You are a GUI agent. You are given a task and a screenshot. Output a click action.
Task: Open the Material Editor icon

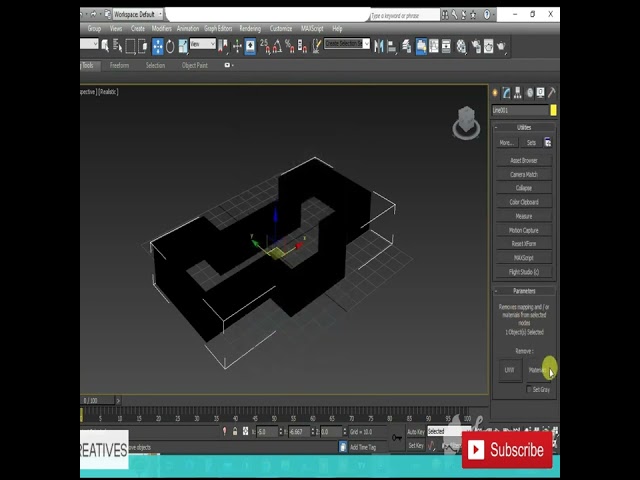tap(461, 46)
